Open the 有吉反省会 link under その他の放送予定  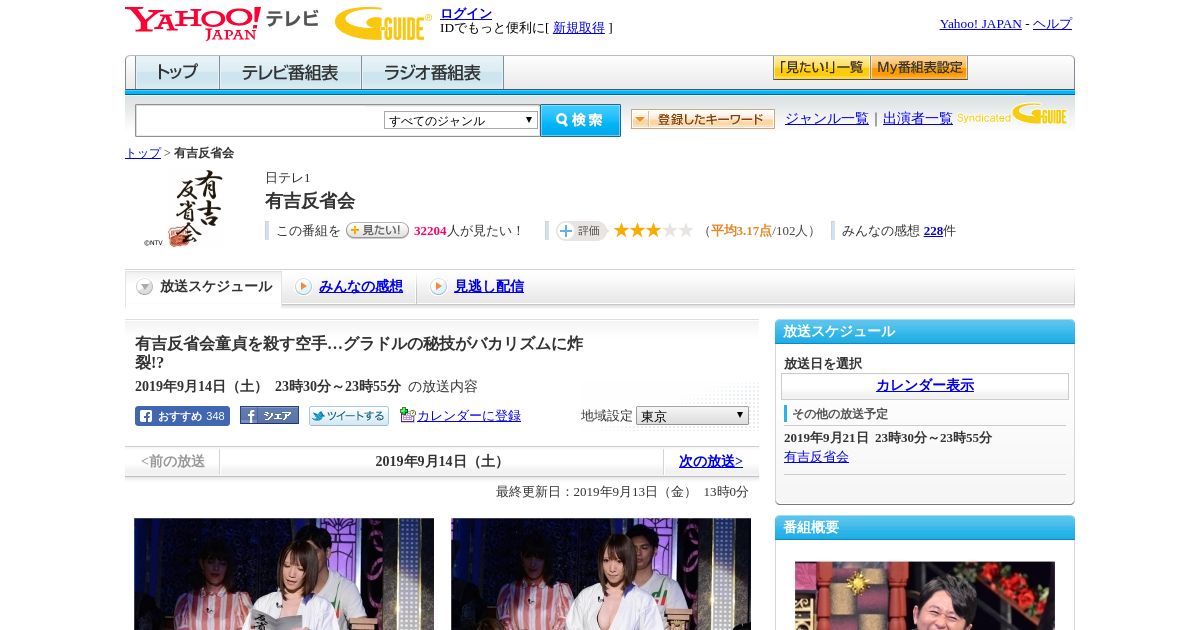[816, 456]
